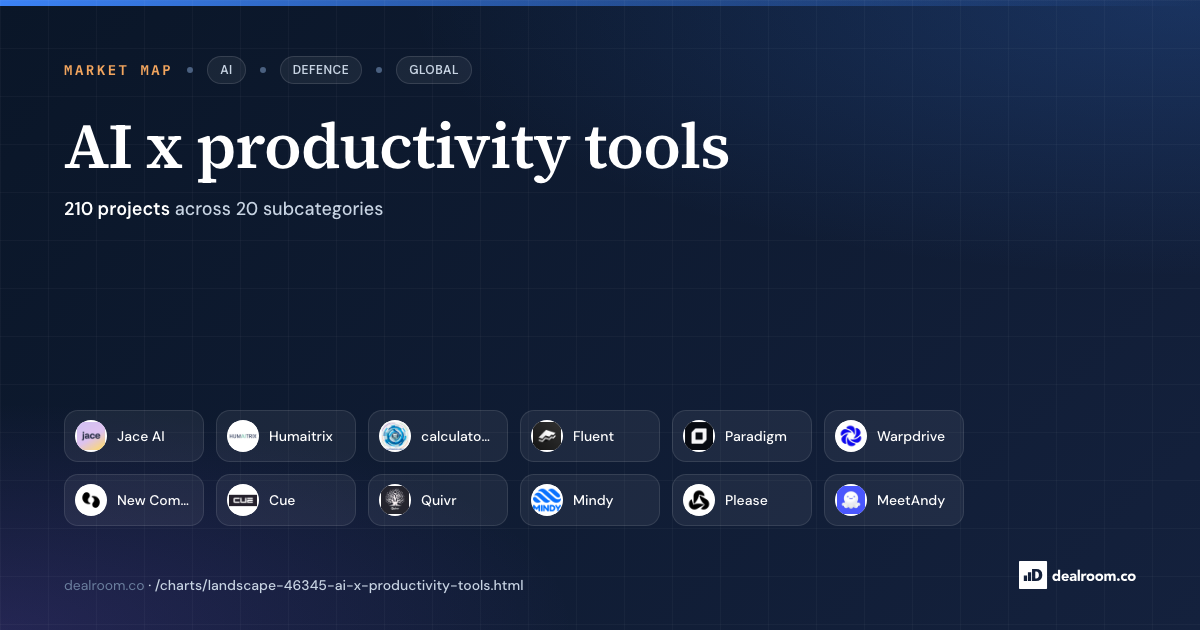Click the Quivr tree logo icon

[x=395, y=500]
